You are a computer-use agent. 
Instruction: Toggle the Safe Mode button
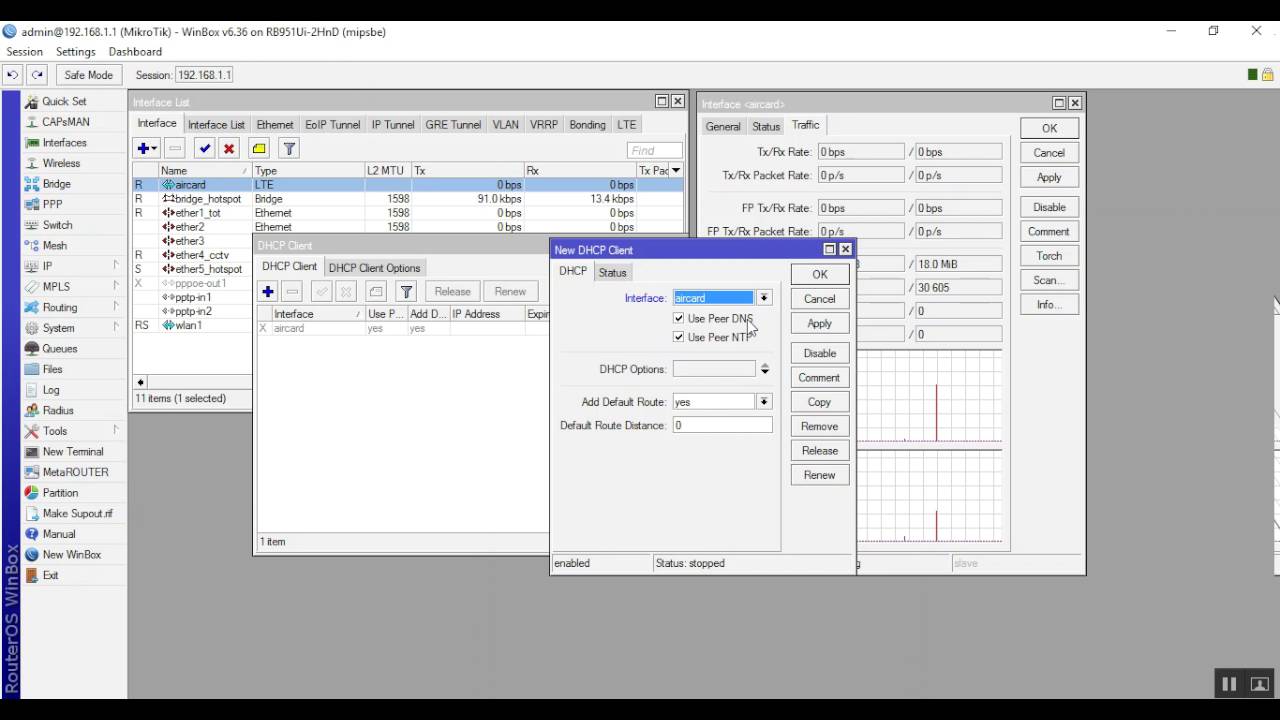point(88,75)
